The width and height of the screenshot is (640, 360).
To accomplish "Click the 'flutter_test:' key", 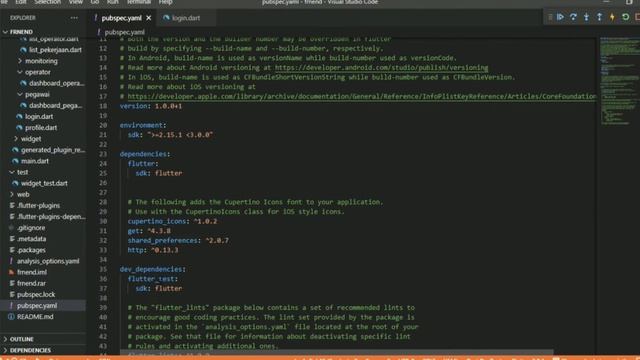I will coord(153,279).
